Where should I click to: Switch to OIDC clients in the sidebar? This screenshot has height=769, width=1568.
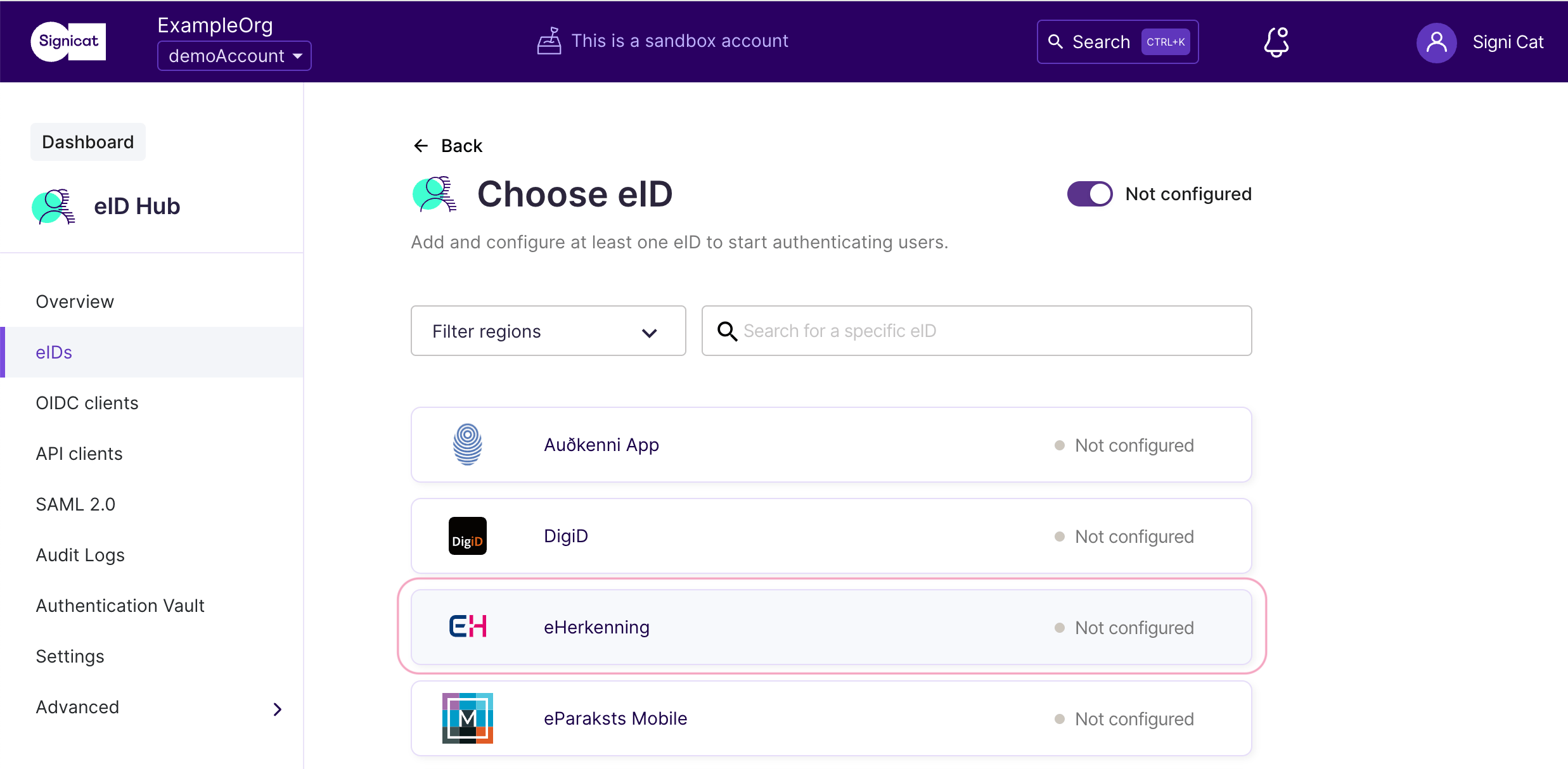[87, 402]
